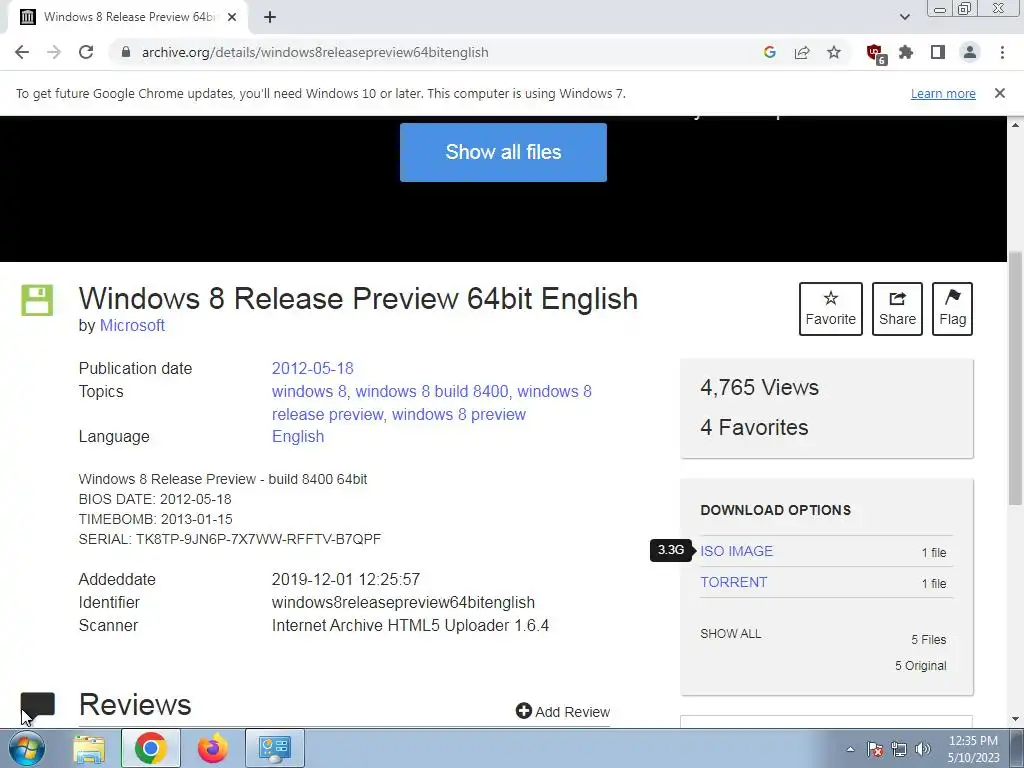This screenshot has height=768, width=1024.
Task: Open the 'windows 8 preview' topic link
Action: tap(458, 415)
